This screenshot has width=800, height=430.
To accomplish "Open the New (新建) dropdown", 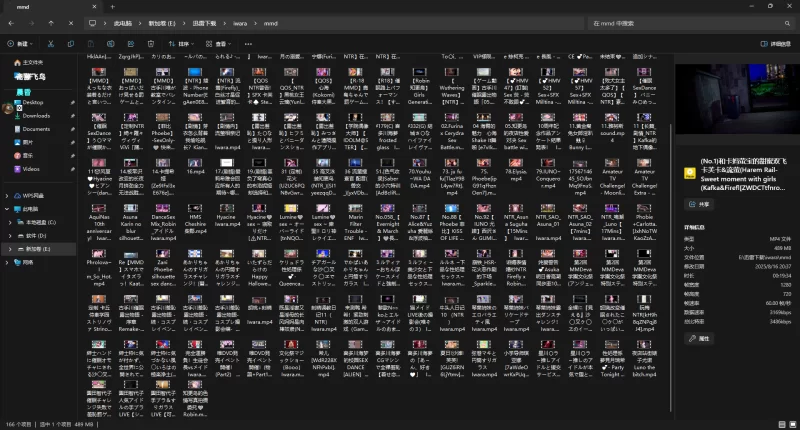I will tap(21, 44).
